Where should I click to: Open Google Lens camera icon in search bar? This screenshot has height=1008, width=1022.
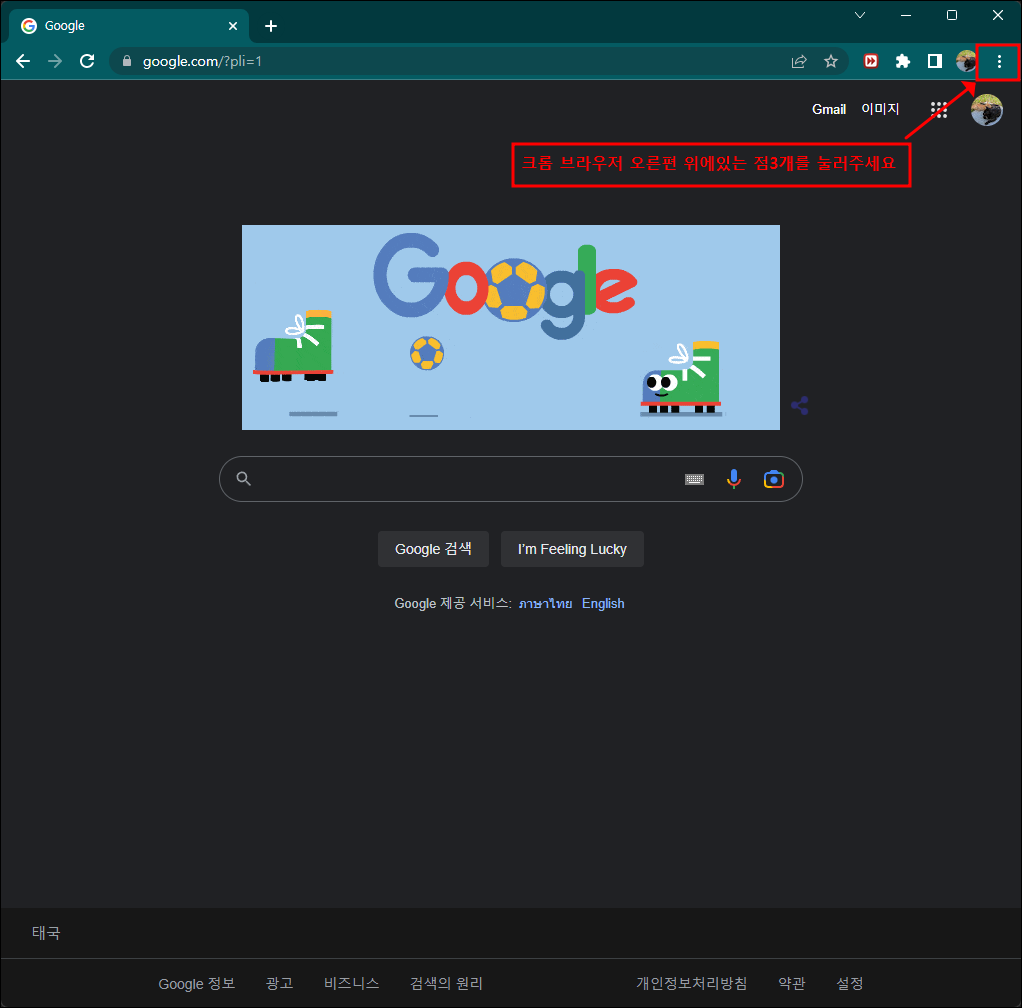[773, 479]
